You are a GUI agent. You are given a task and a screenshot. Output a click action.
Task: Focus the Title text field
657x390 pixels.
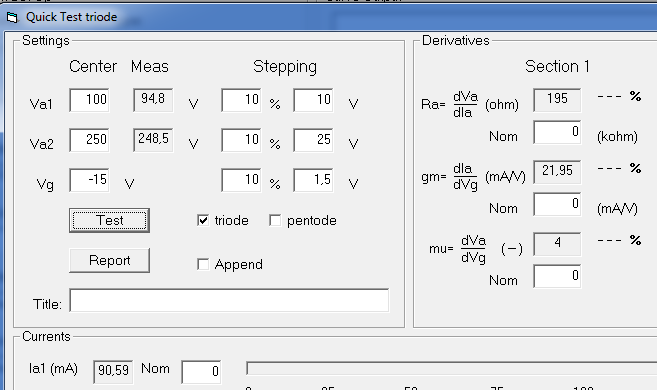tap(229, 300)
